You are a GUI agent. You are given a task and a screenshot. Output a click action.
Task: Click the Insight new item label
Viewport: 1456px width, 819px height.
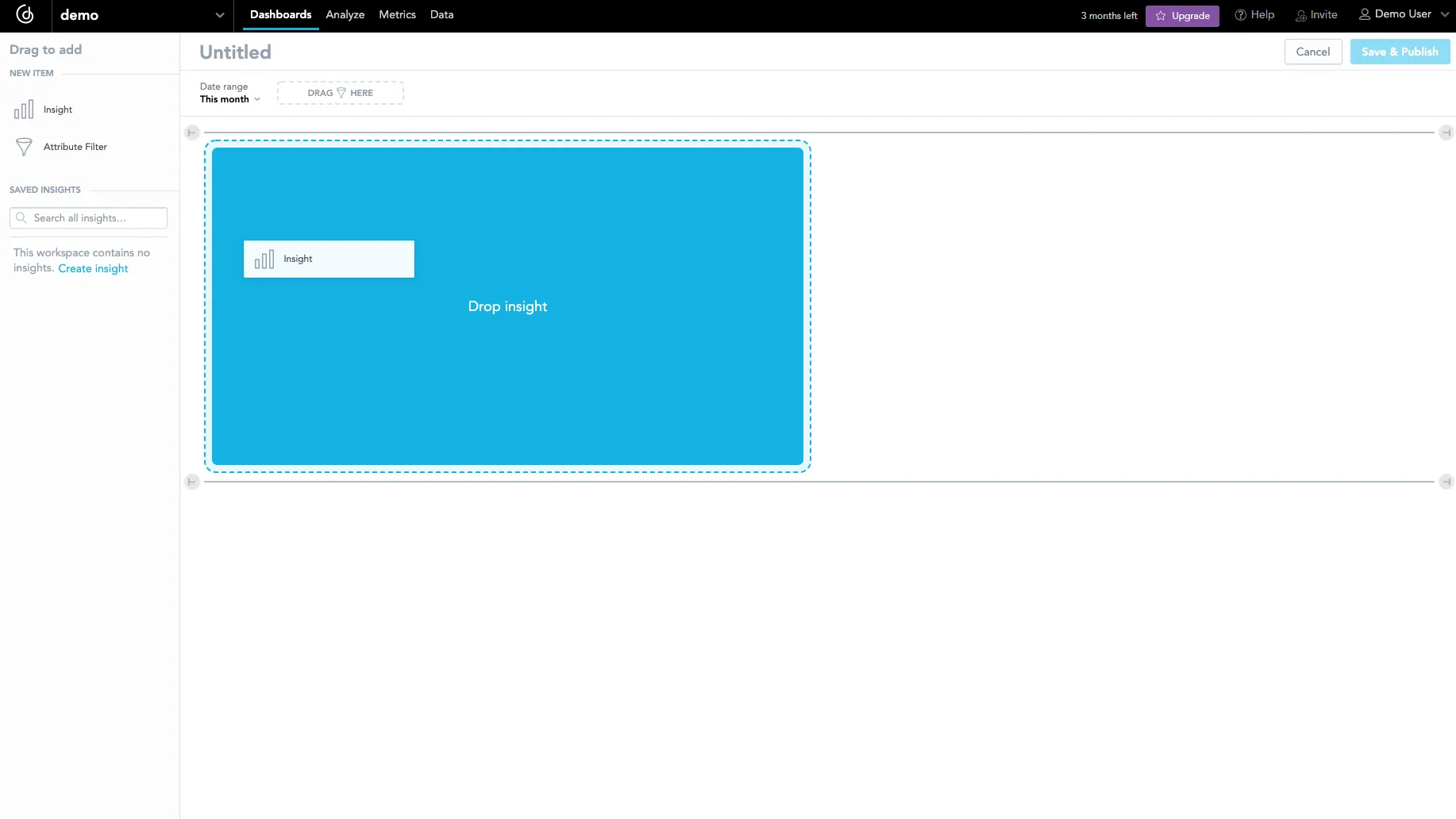pyautogui.click(x=58, y=110)
